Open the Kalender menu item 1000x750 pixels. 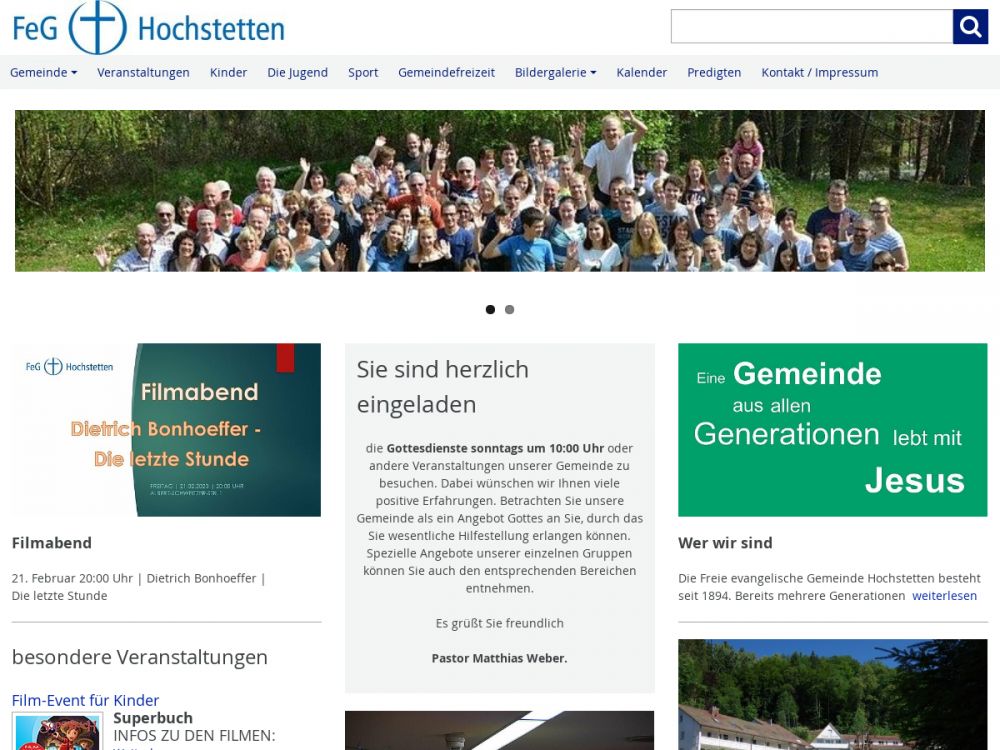pyautogui.click(x=641, y=72)
